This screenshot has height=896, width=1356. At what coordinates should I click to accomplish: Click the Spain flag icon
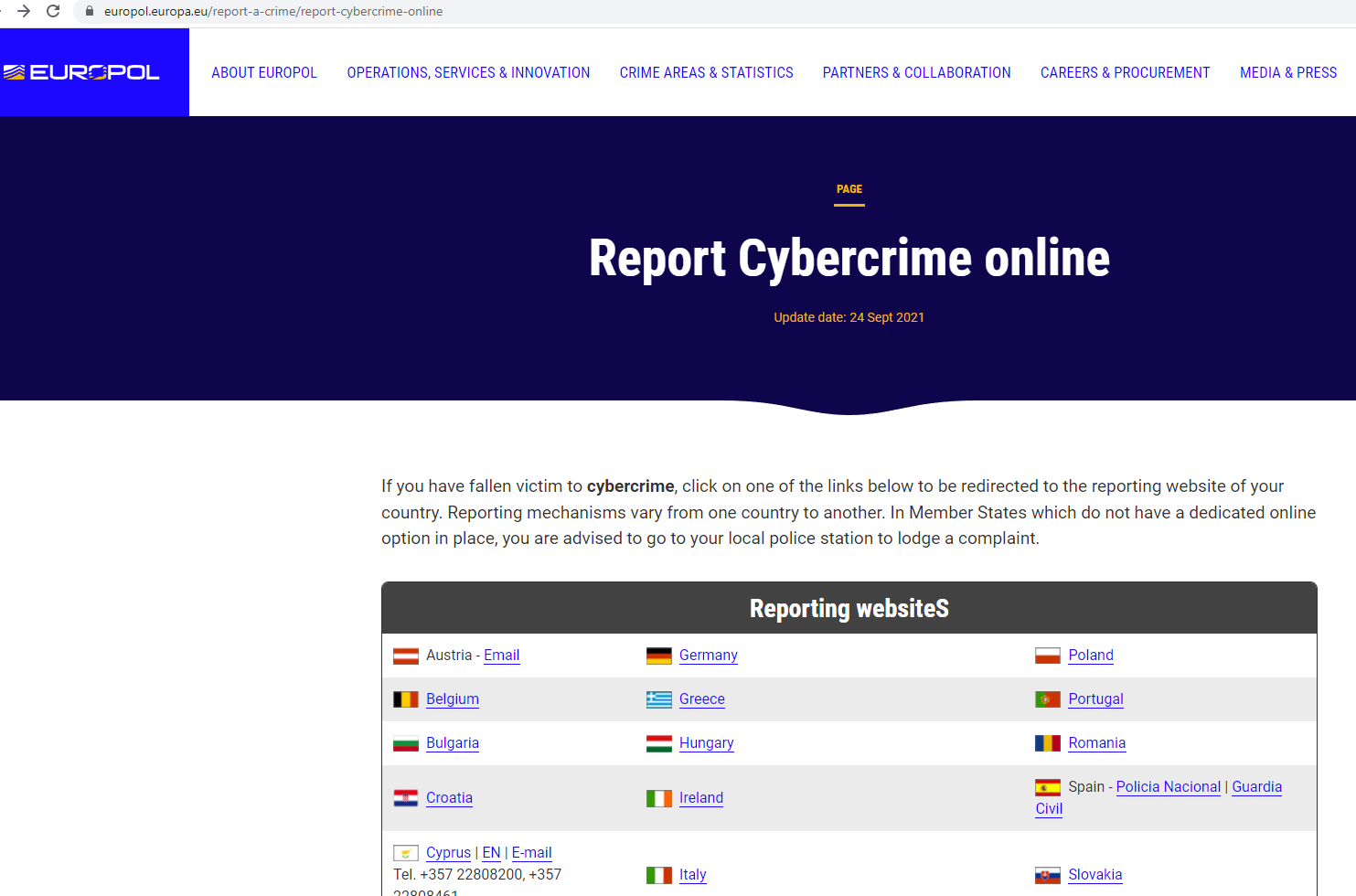point(1048,787)
